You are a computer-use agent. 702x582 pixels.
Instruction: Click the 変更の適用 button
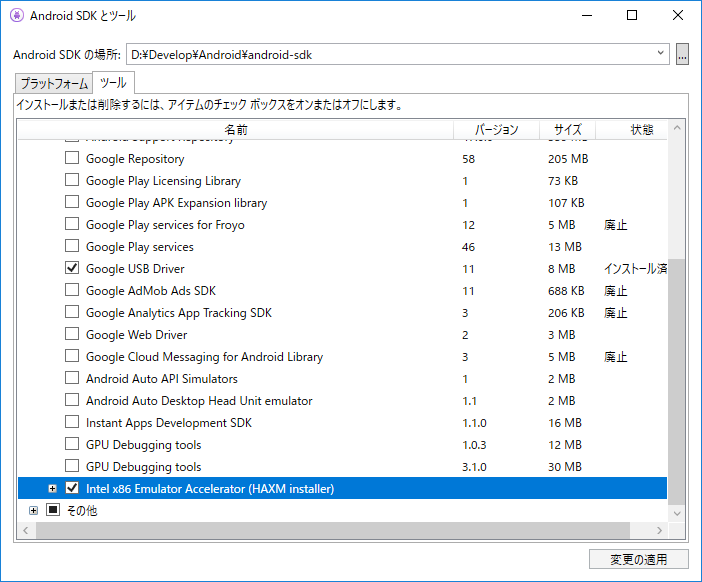point(638,559)
